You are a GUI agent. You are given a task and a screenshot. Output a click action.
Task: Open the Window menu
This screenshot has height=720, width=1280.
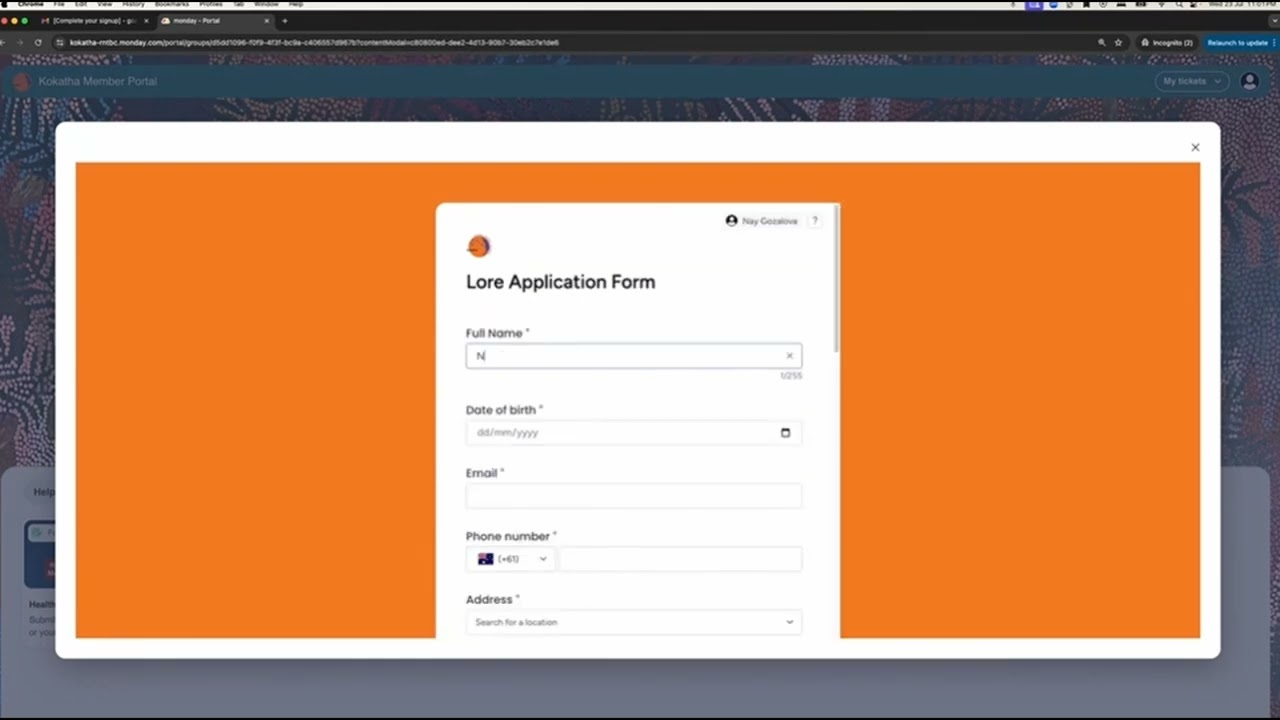(266, 4)
